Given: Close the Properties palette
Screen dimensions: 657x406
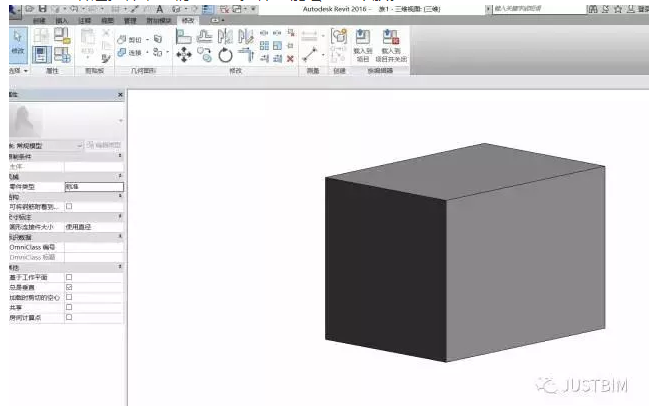Looking at the screenshot, I should pyautogui.click(x=120, y=95).
